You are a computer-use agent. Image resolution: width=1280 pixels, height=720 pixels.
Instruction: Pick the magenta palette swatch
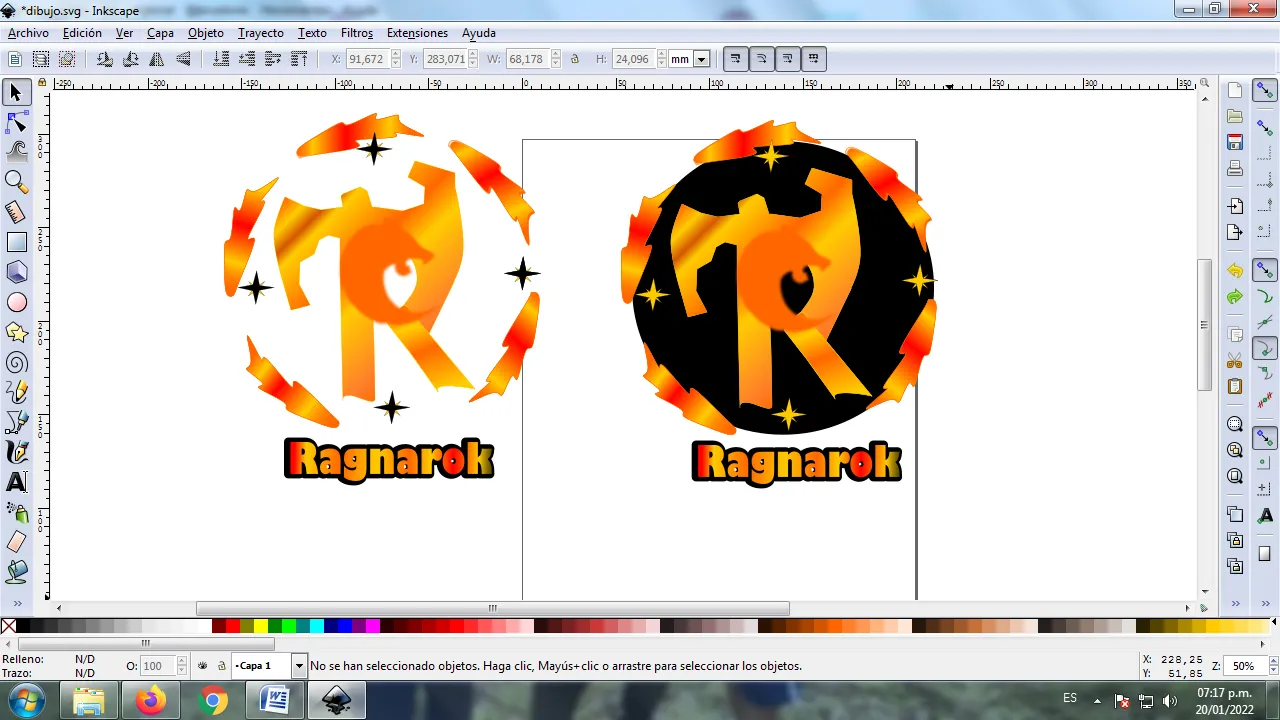(x=372, y=627)
